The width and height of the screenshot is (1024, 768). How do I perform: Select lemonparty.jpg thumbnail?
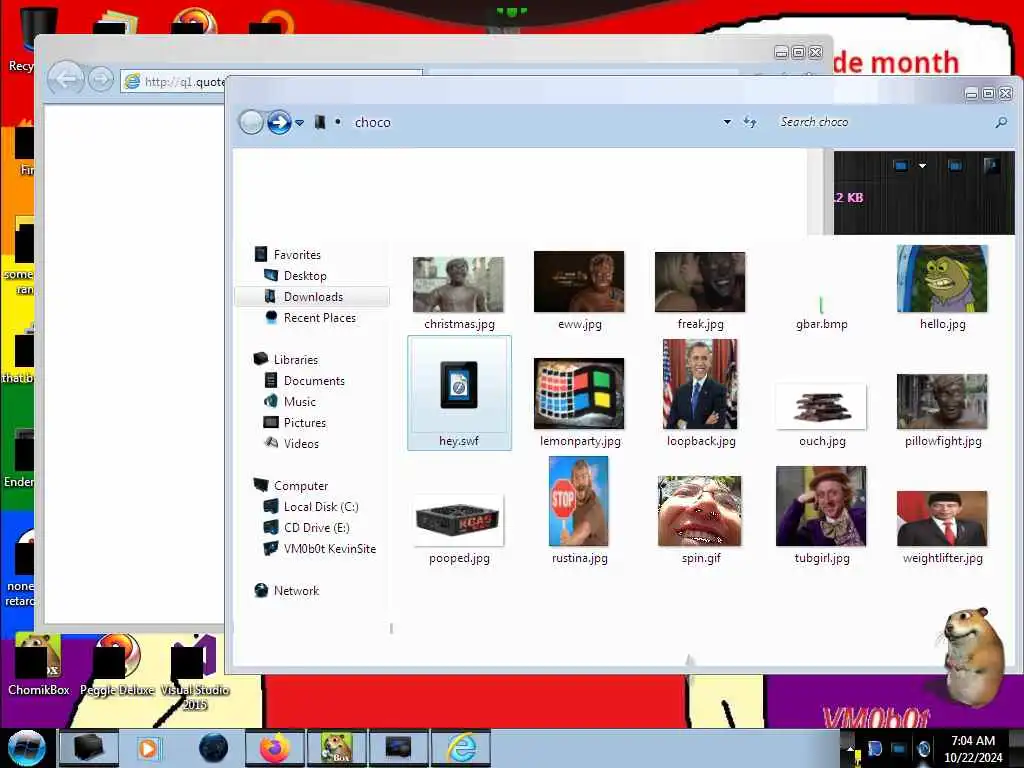tap(579, 393)
